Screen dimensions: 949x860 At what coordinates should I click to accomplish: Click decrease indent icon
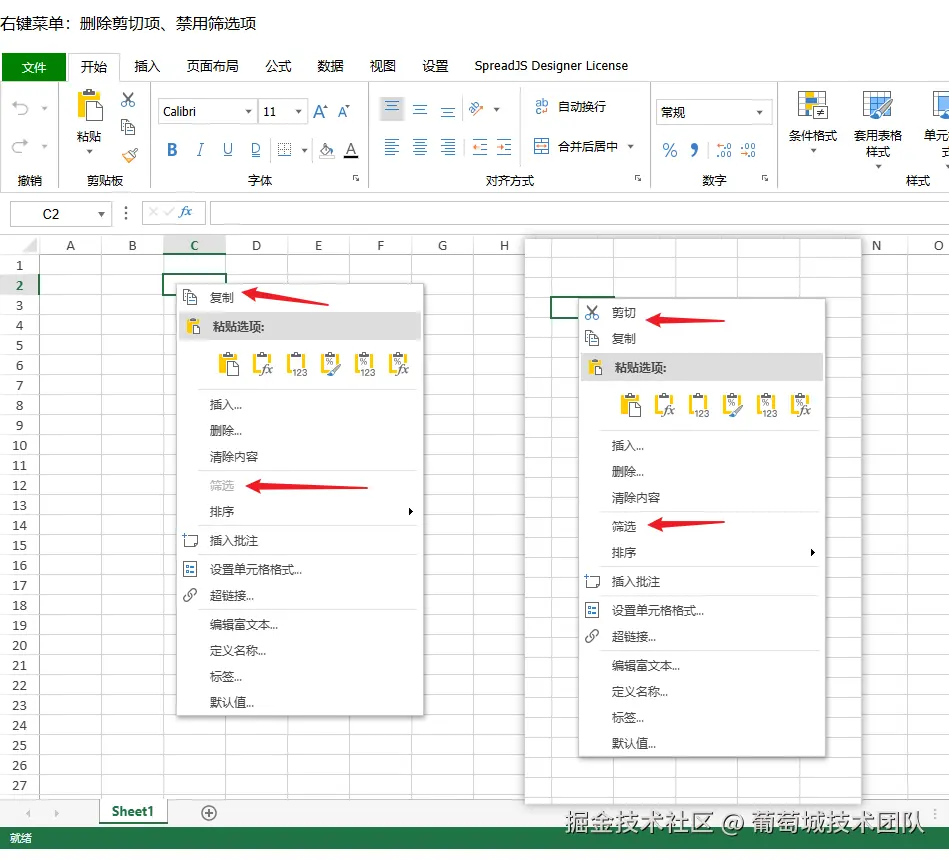[479, 147]
